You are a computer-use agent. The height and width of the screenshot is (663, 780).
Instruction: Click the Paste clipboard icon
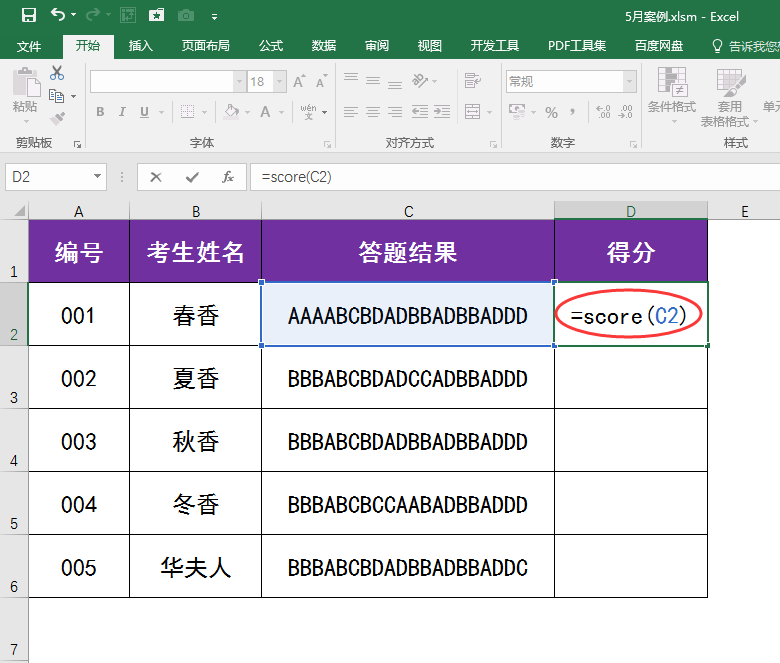tap(26, 82)
